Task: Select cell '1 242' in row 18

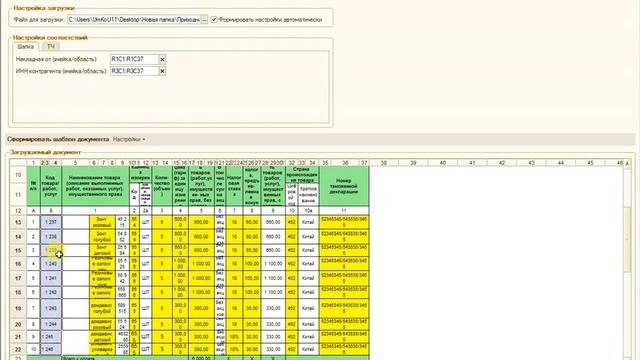Action: [x=51, y=293]
